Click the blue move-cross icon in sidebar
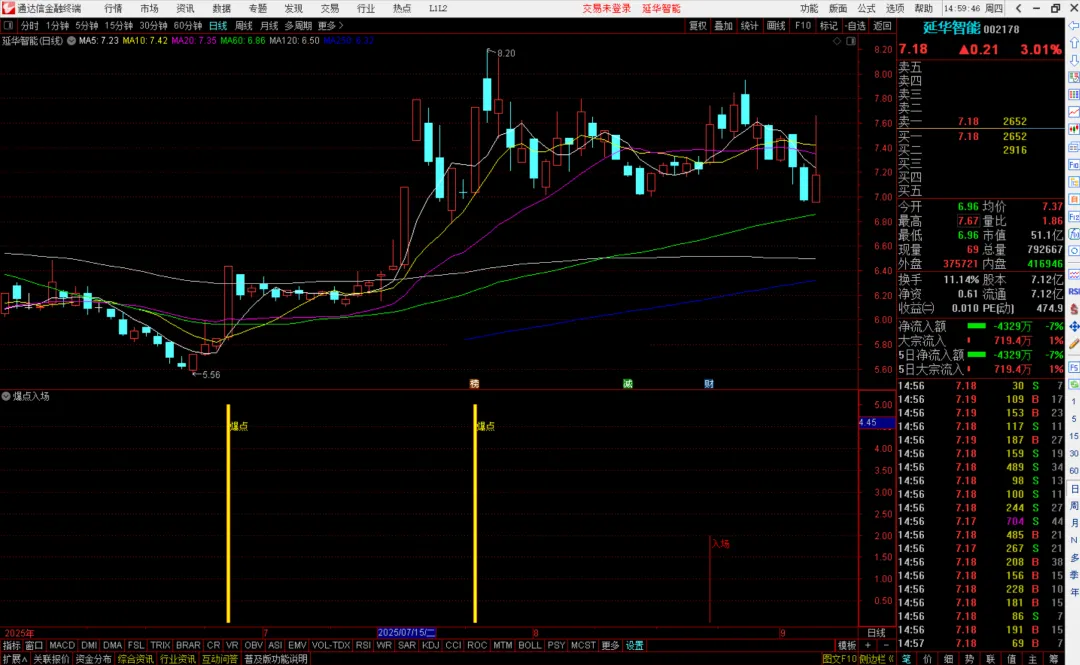 click(x=1074, y=327)
